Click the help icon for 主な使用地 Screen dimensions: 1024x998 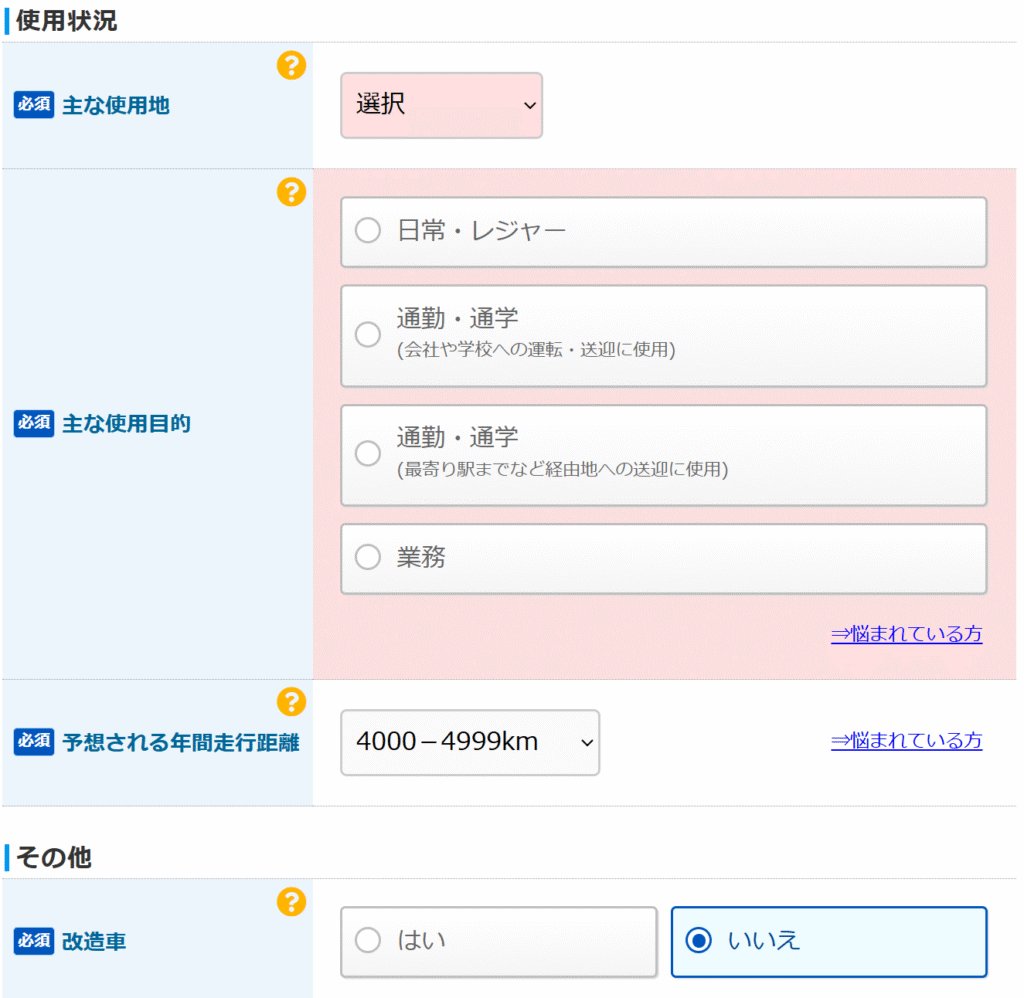(291, 66)
